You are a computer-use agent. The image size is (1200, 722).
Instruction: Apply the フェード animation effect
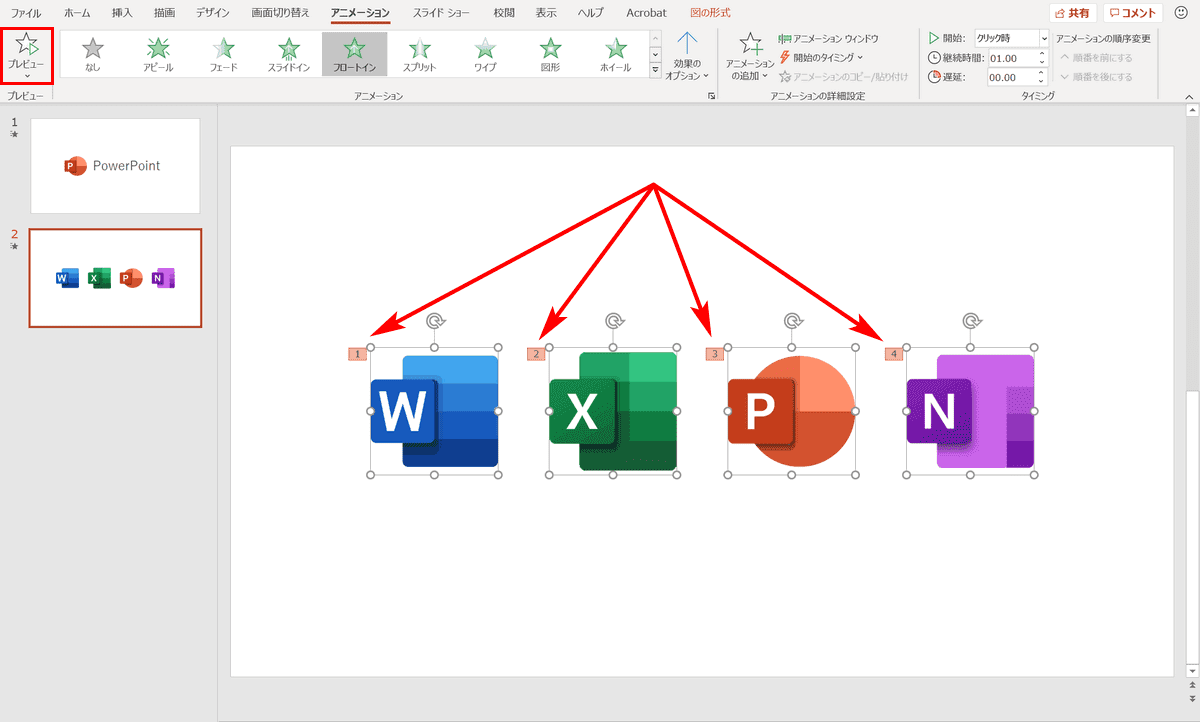pyautogui.click(x=223, y=55)
